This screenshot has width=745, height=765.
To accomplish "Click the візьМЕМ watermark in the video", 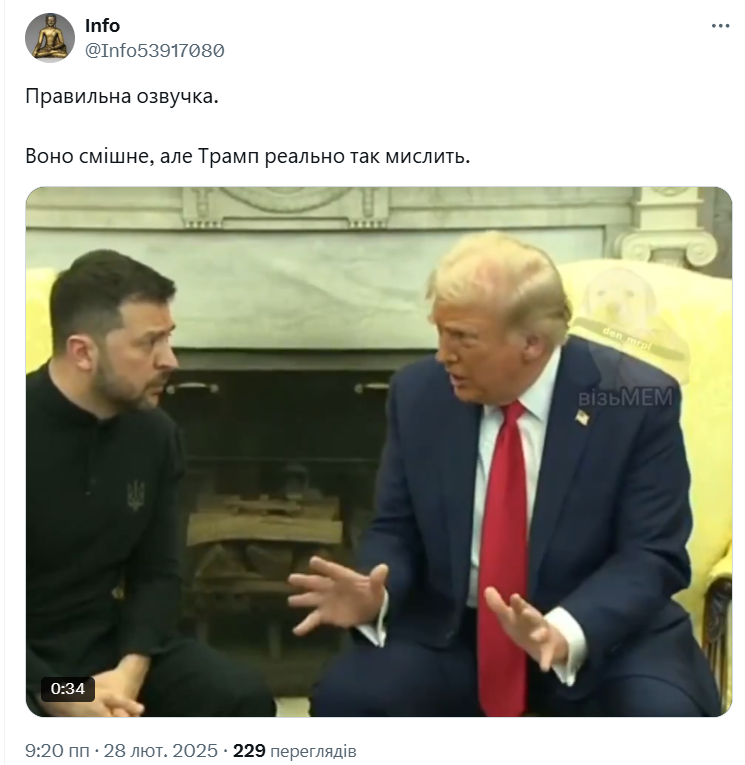I will tap(625, 398).
